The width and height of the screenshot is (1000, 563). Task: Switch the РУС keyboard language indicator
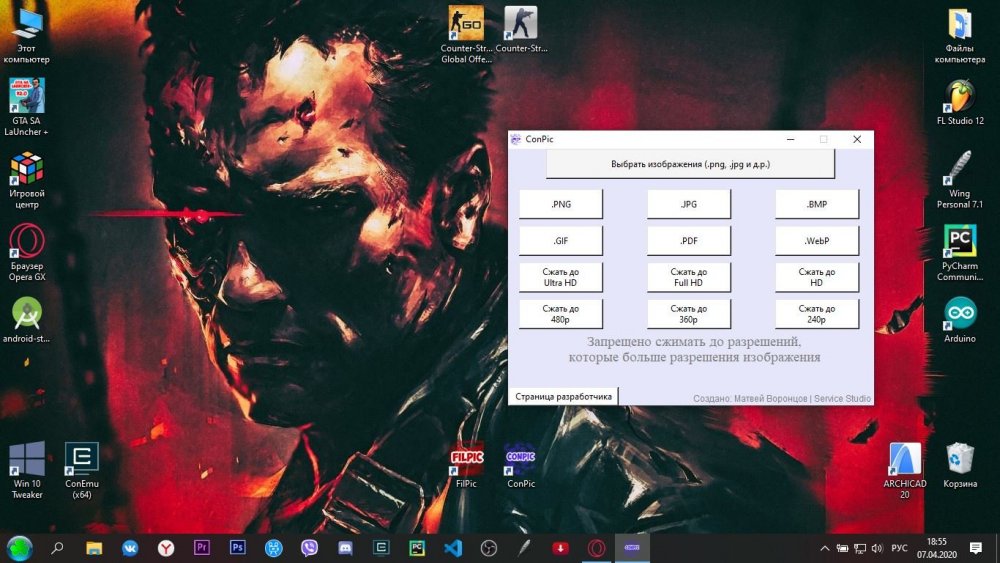(899, 548)
